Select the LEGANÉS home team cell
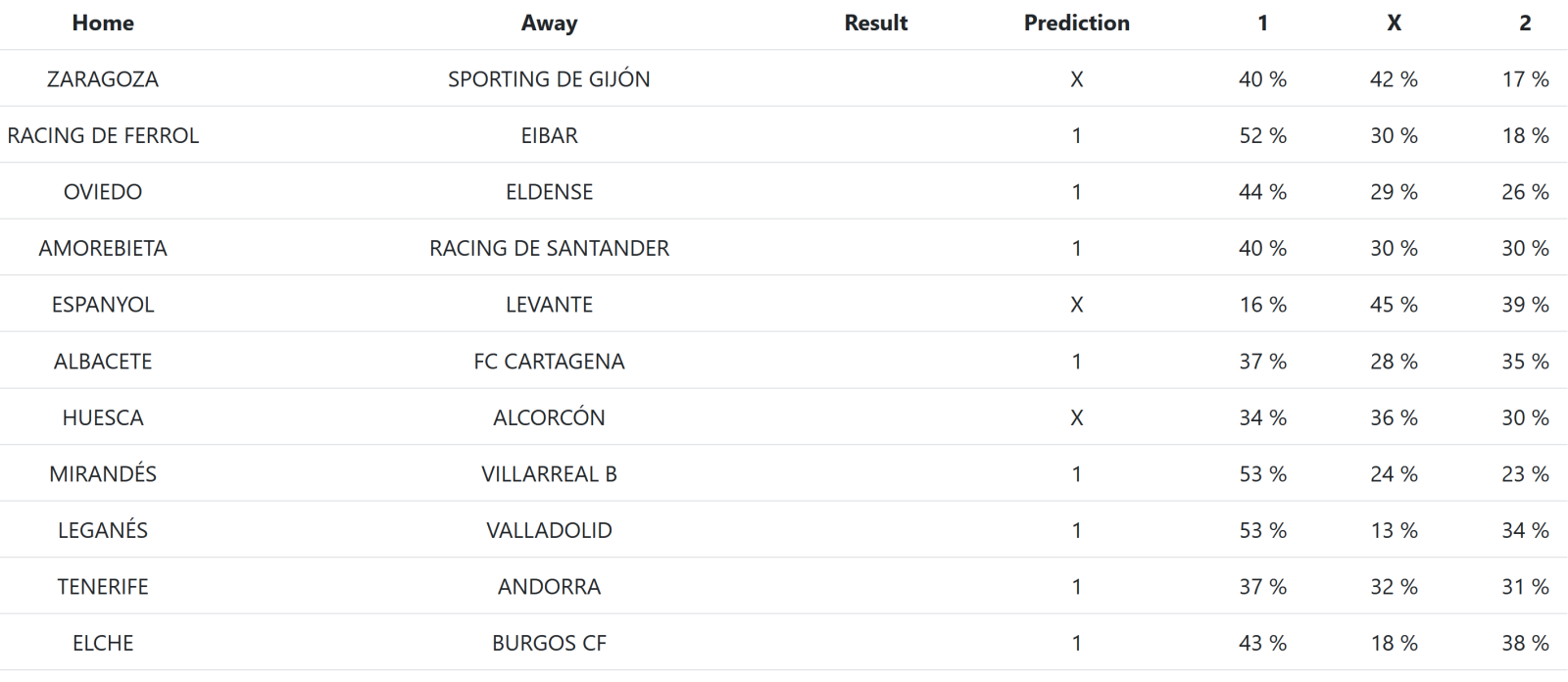The image size is (1568, 682). tap(103, 530)
